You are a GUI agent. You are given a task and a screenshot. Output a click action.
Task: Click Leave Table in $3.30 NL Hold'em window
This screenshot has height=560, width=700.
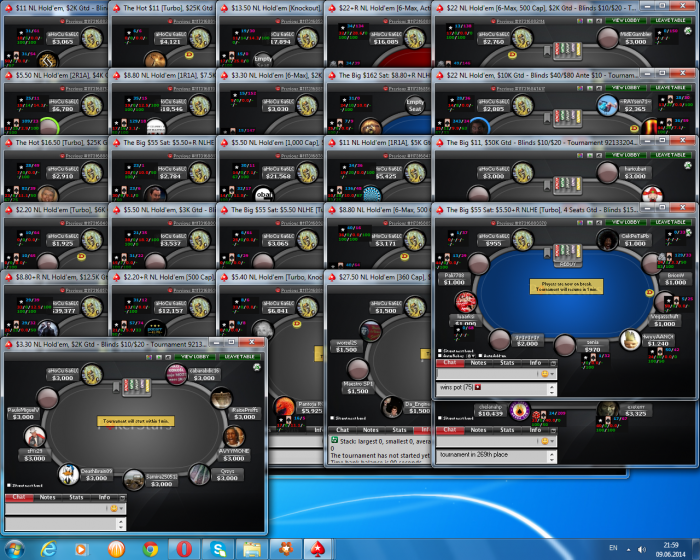tap(239, 357)
